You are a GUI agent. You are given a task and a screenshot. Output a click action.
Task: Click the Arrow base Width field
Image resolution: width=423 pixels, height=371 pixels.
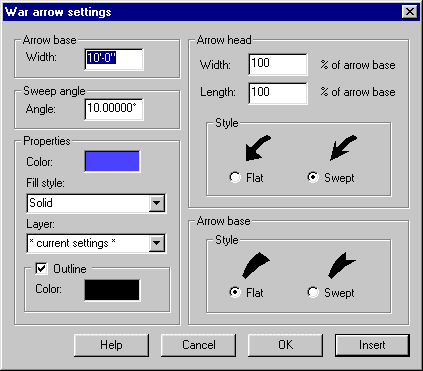coord(114,59)
